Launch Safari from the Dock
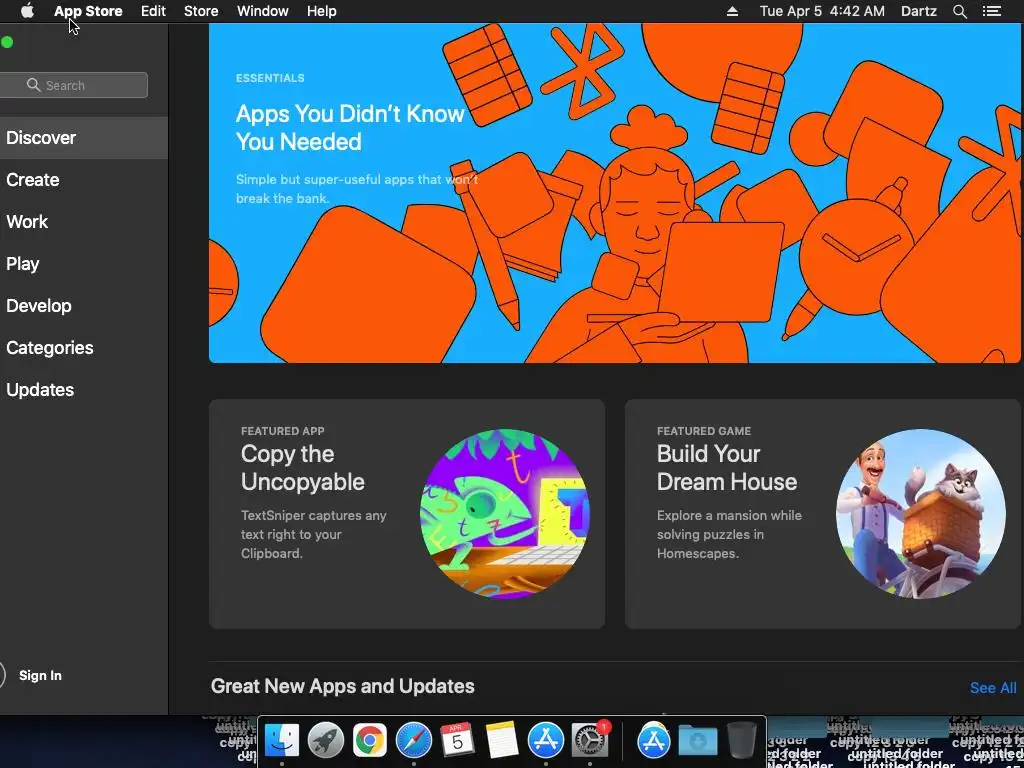Viewport: 1024px width, 768px height. tap(414, 740)
